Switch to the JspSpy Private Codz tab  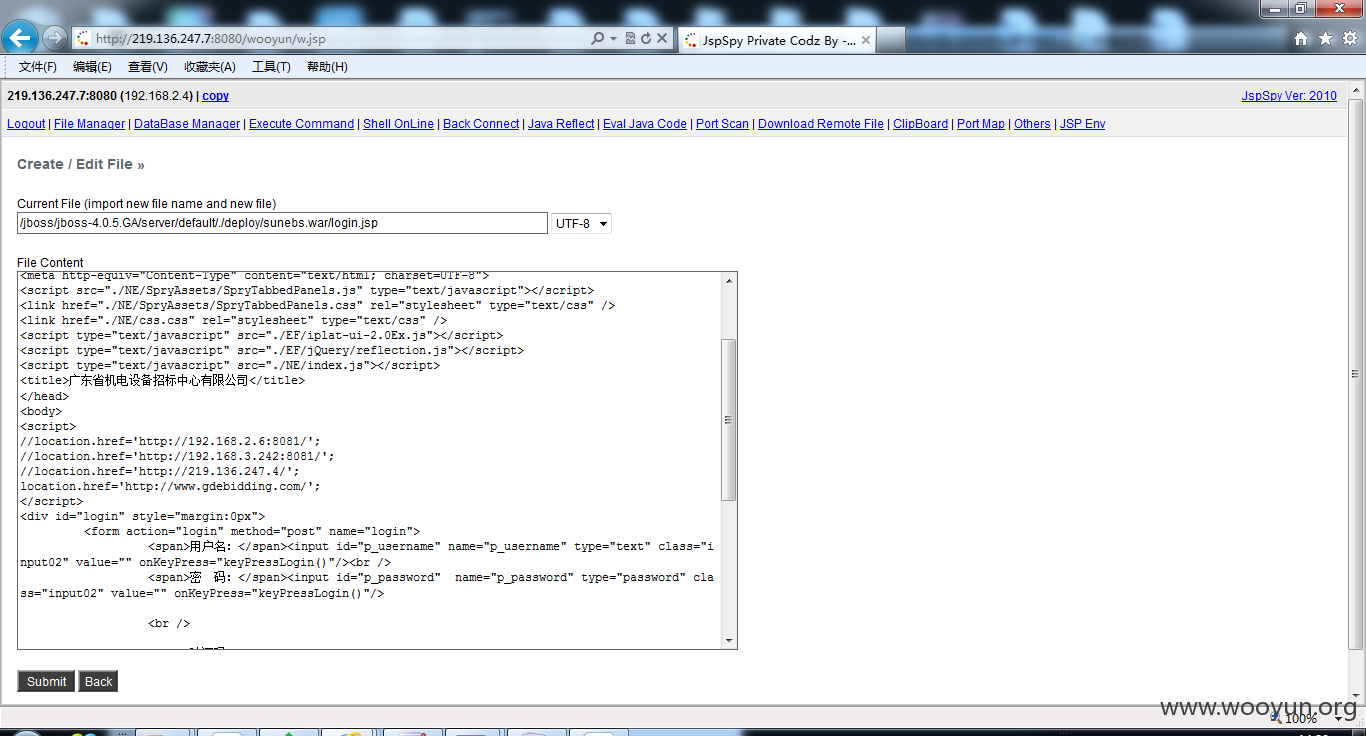click(x=777, y=40)
